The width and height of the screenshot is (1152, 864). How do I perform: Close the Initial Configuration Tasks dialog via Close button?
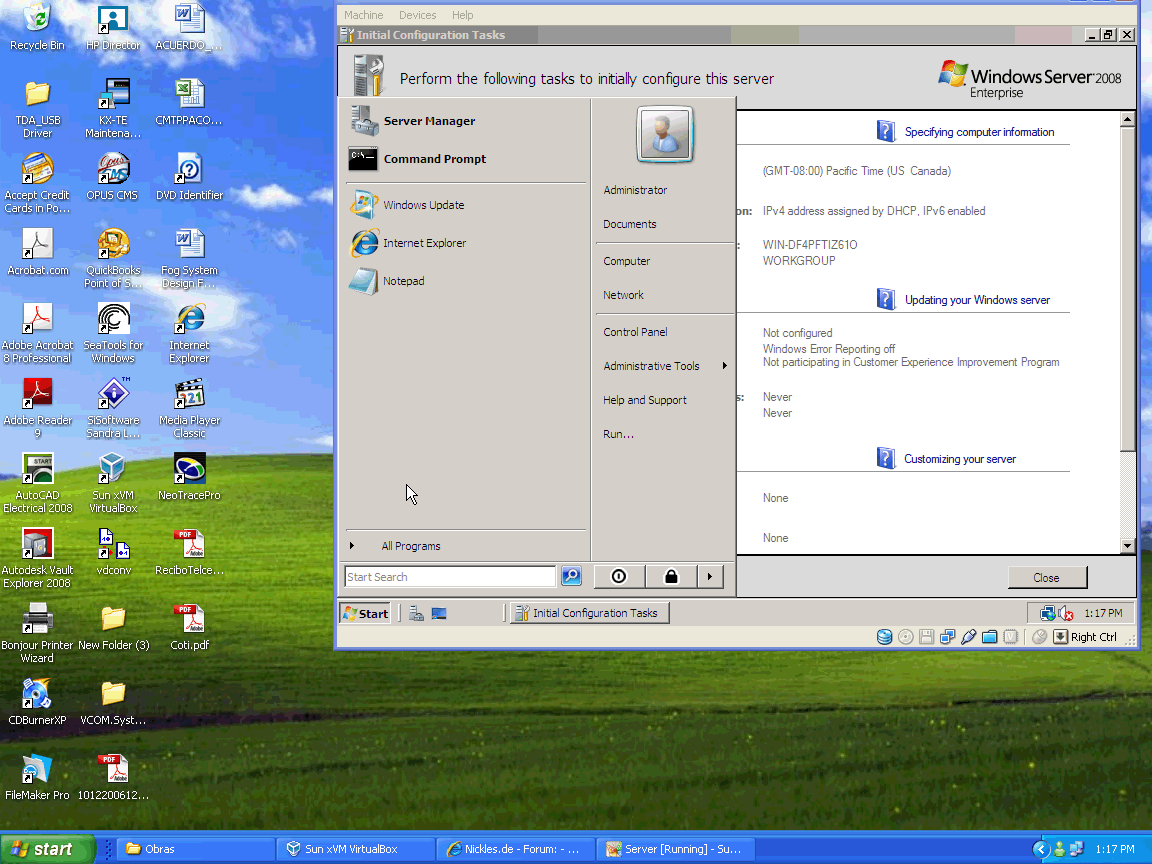click(1047, 577)
